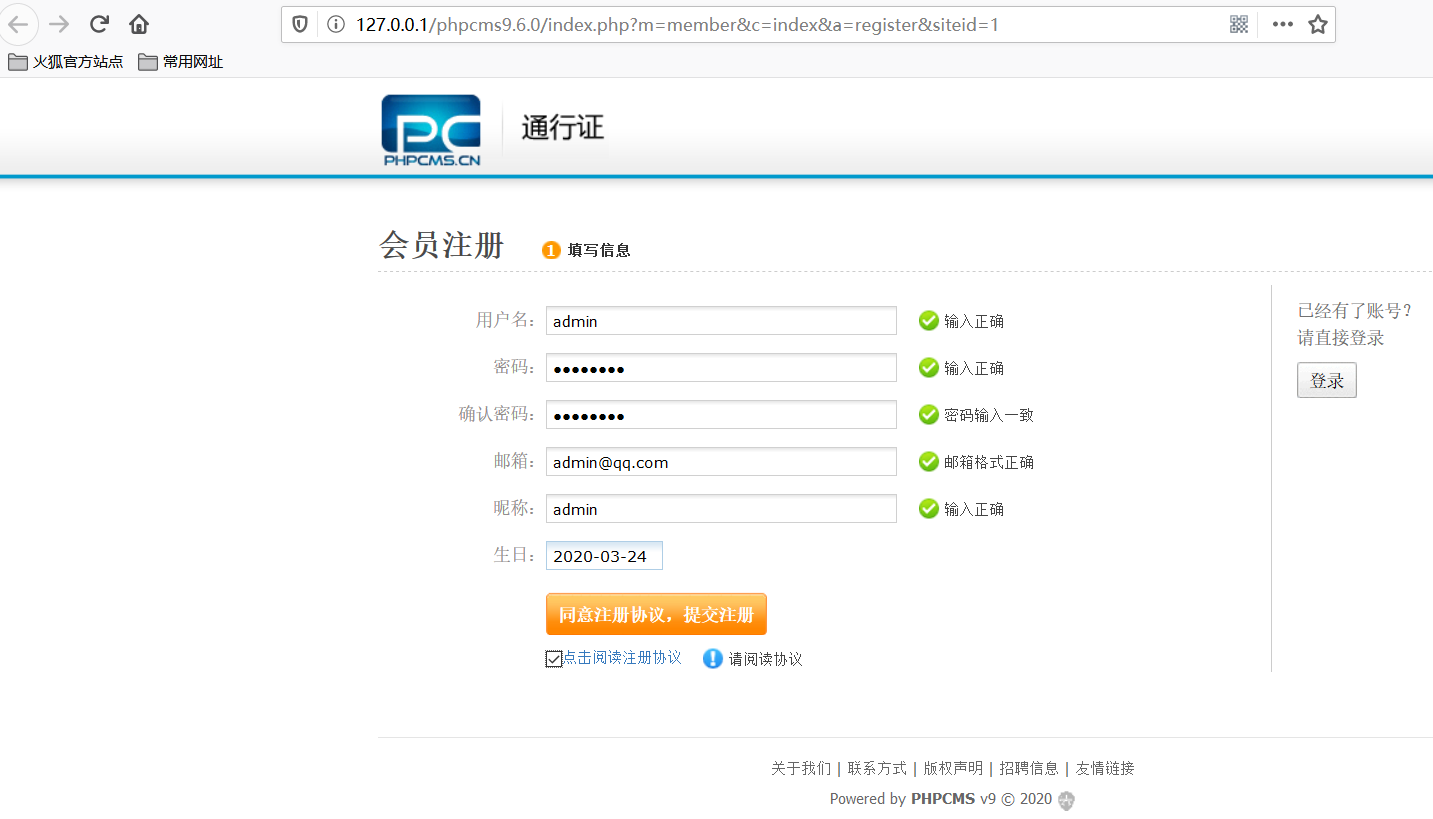Focus the 确认密码 field
The width and height of the screenshot is (1433, 819).
click(721, 414)
